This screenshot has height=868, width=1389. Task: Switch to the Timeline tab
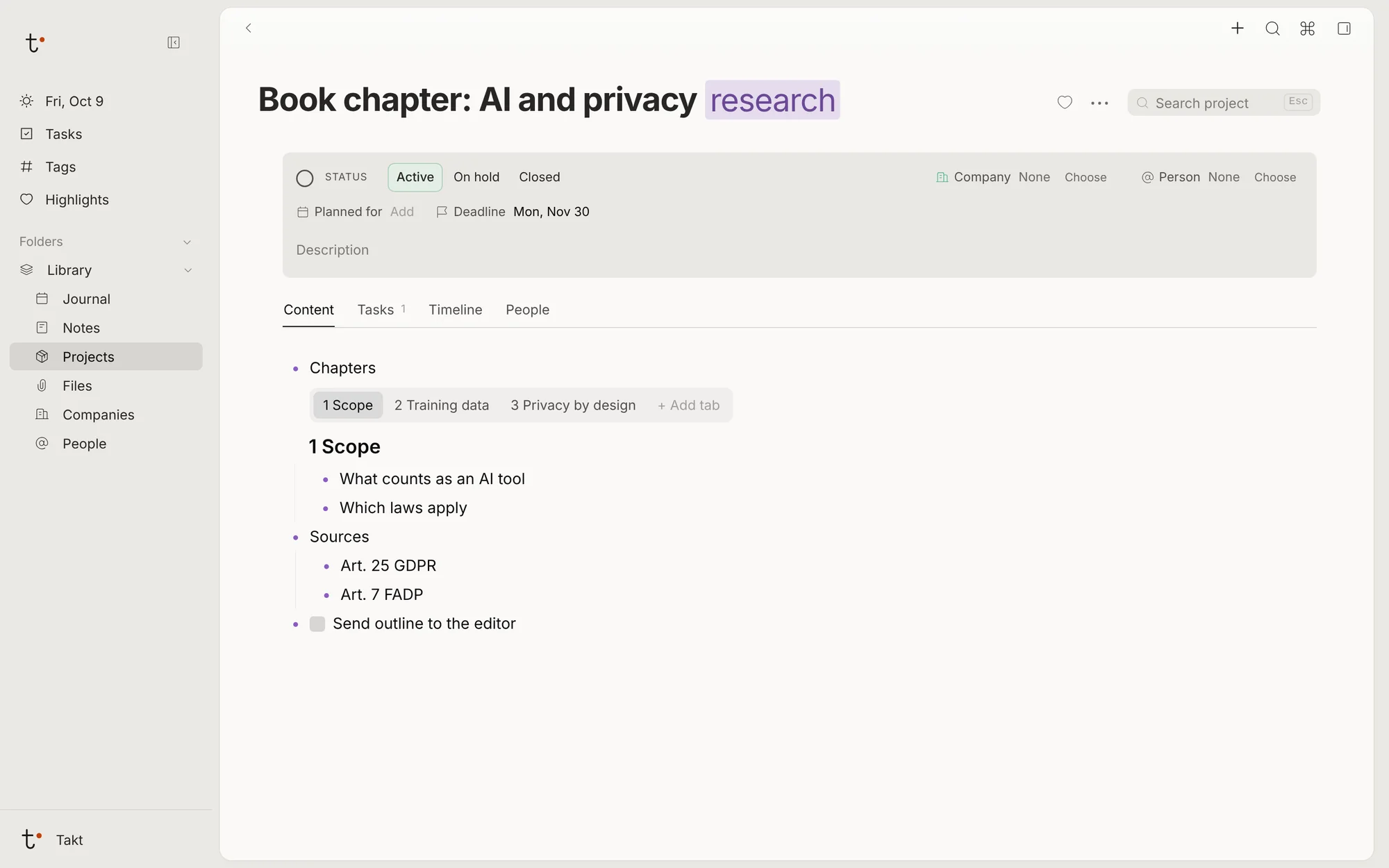[x=455, y=310]
